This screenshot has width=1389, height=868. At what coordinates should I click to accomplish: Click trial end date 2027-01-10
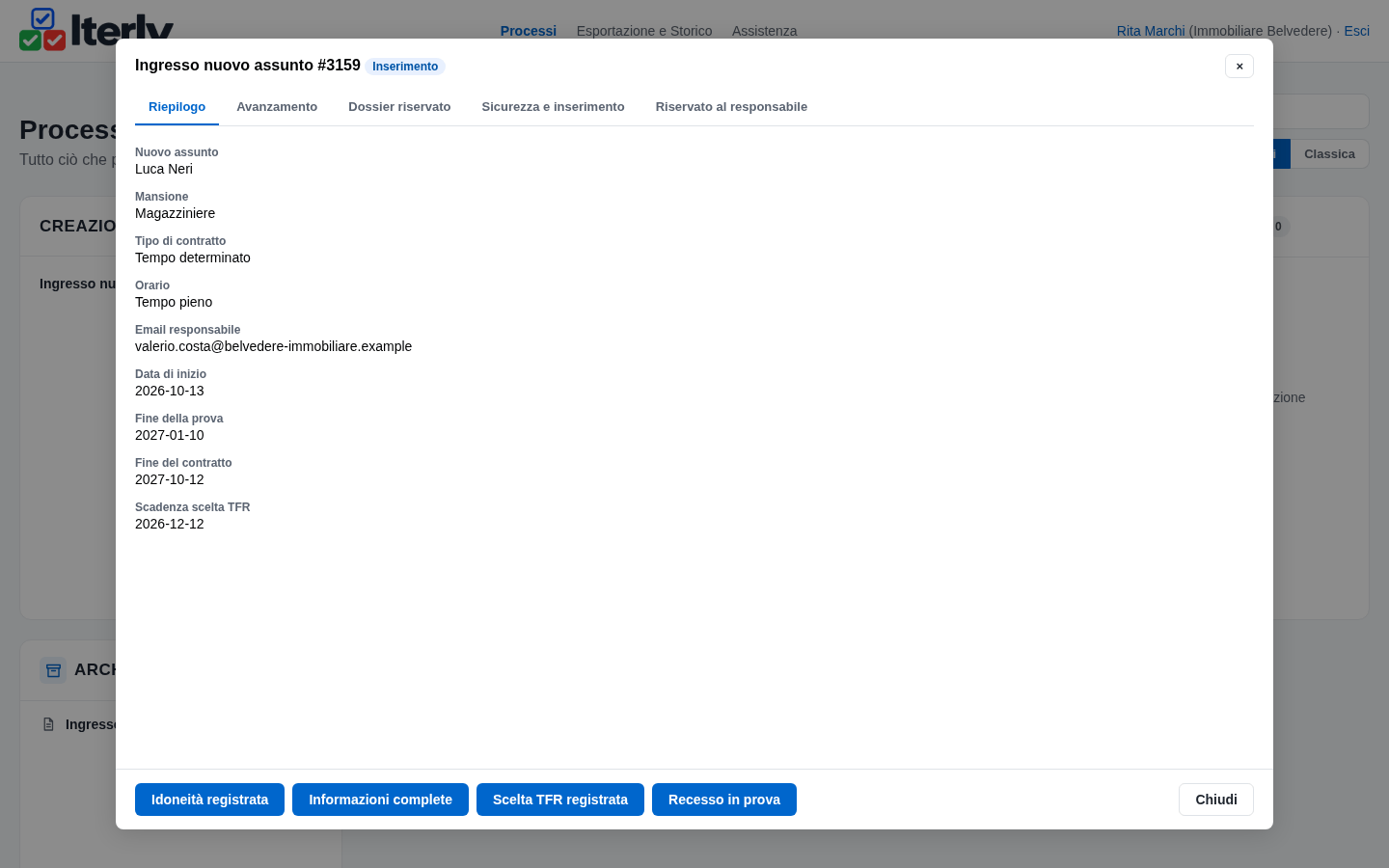coord(170,435)
